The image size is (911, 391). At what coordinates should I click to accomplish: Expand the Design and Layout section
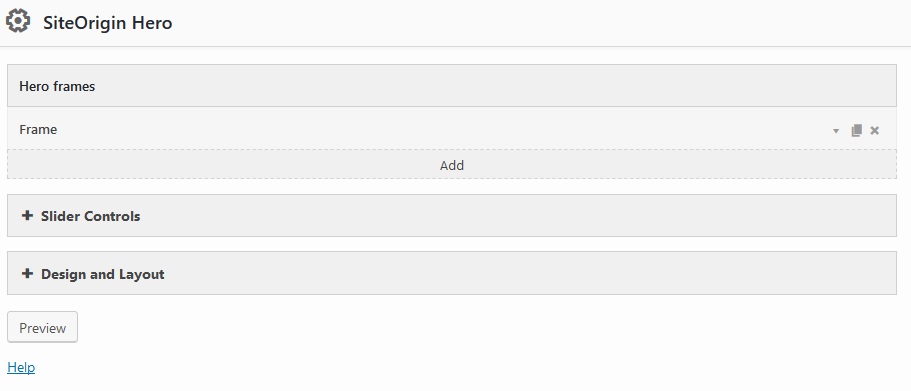[x=451, y=273]
